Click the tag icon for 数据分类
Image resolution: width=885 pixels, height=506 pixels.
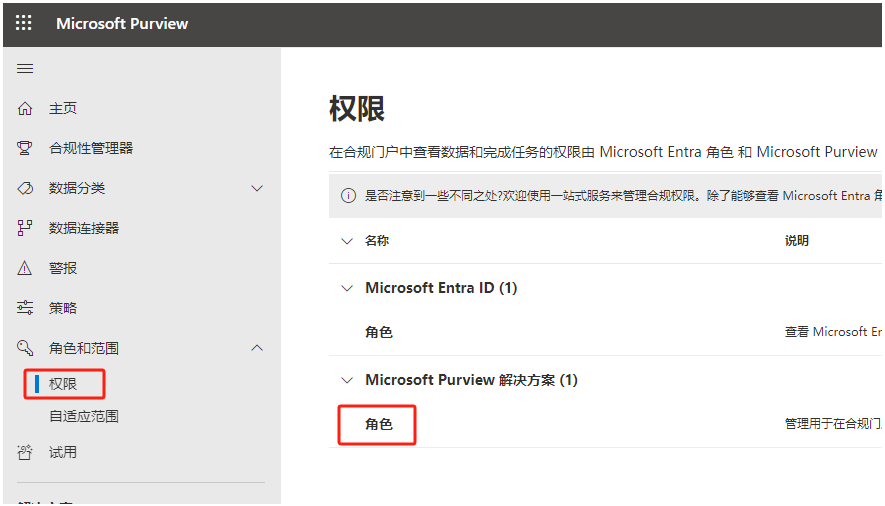[25, 188]
